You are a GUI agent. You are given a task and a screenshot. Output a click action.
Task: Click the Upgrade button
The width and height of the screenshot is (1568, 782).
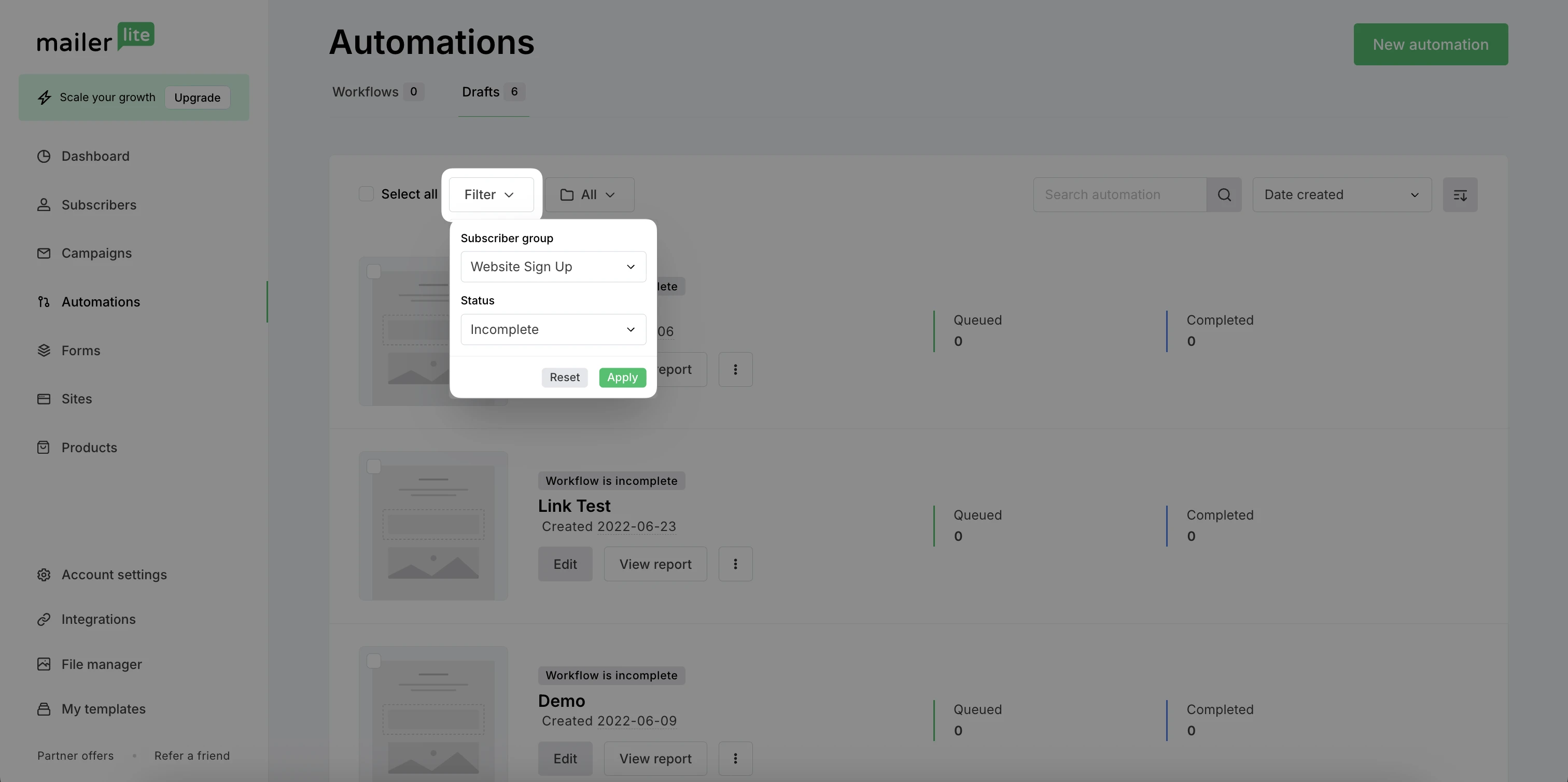click(x=197, y=97)
